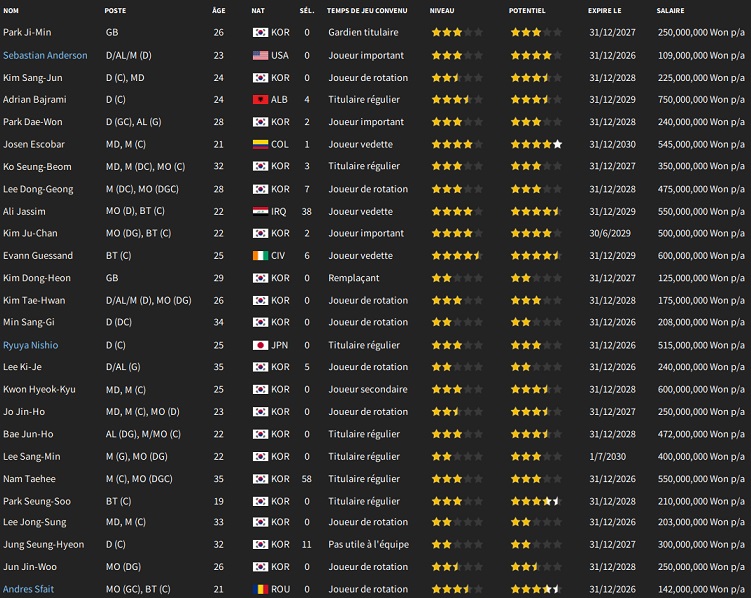
Task: Sort the table by the NOM column
Action: click(11, 10)
